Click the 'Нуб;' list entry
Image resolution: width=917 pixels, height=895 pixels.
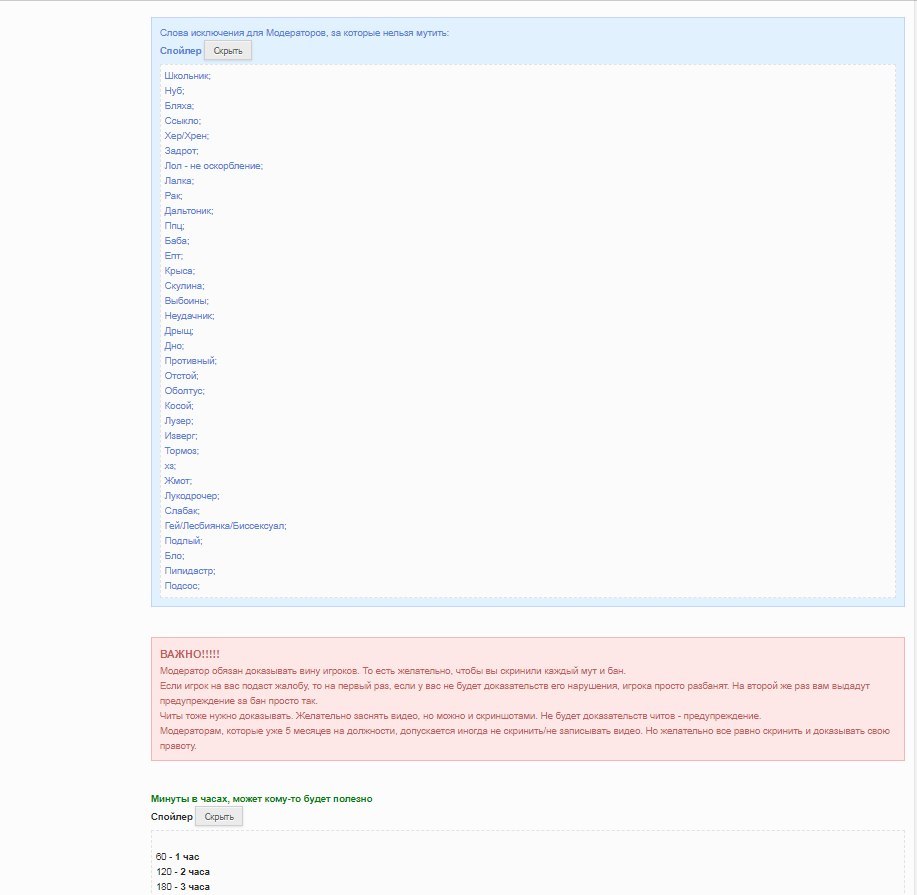(x=175, y=90)
